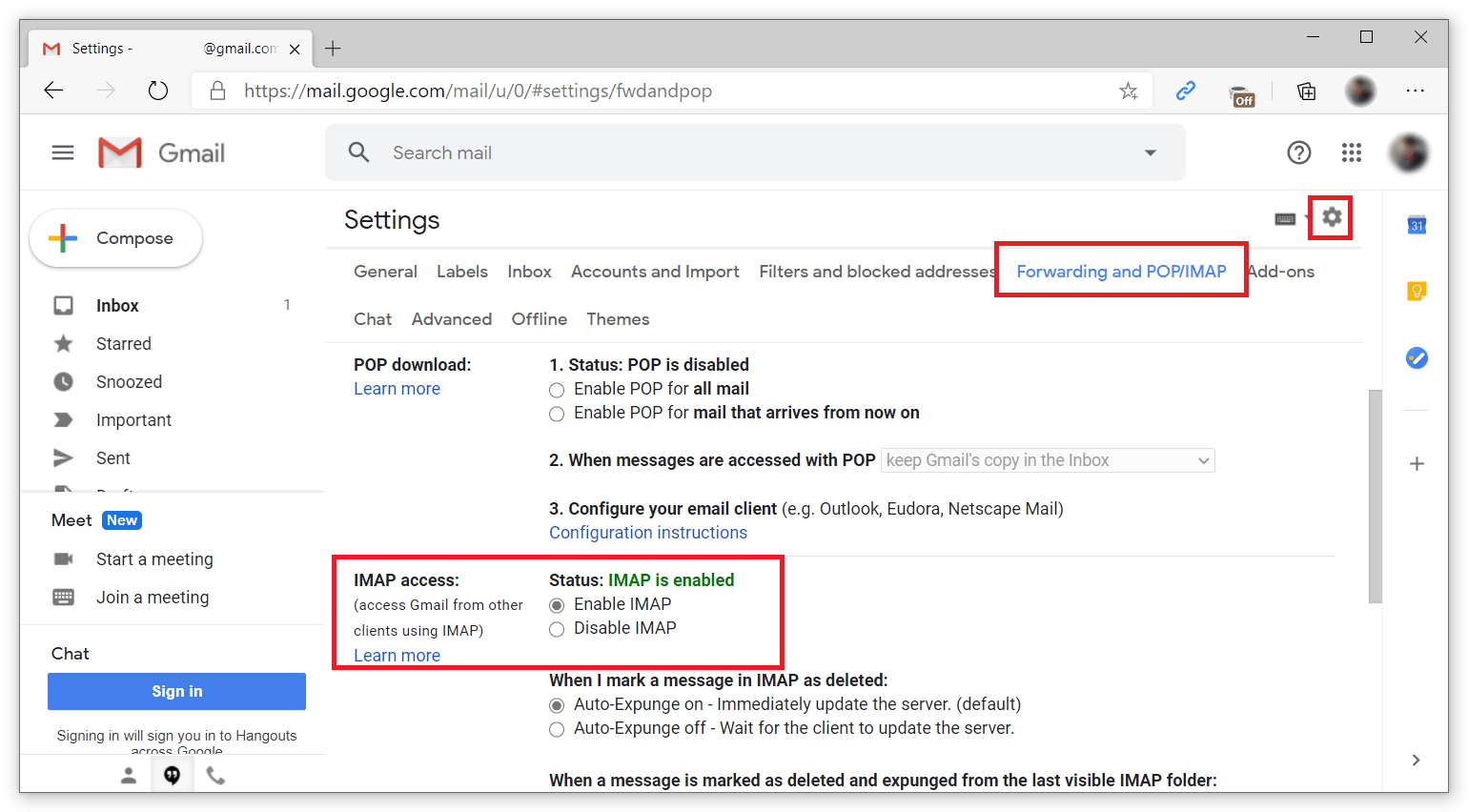1468x812 pixels.
Task: Open Calendar icon in side panel
Action: click(1417, 225)
